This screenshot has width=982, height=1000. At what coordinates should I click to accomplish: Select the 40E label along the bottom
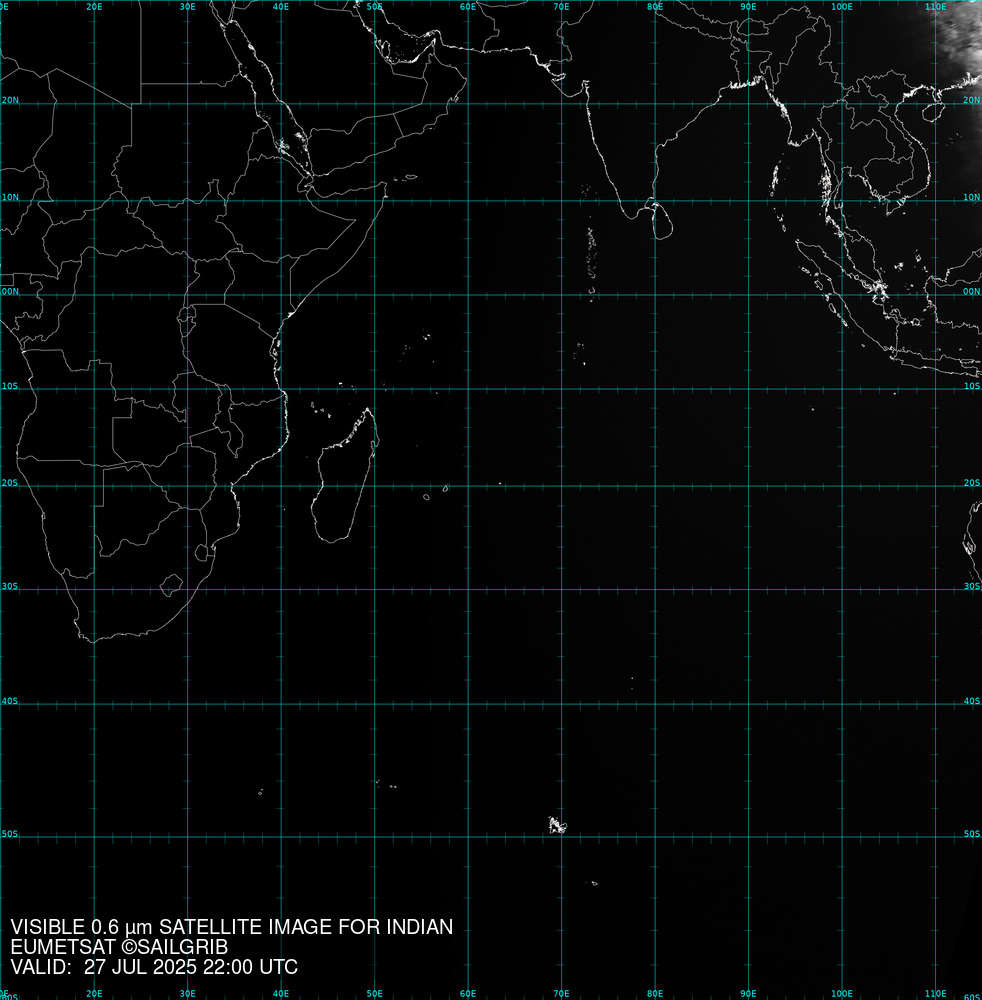click(281, 994)
